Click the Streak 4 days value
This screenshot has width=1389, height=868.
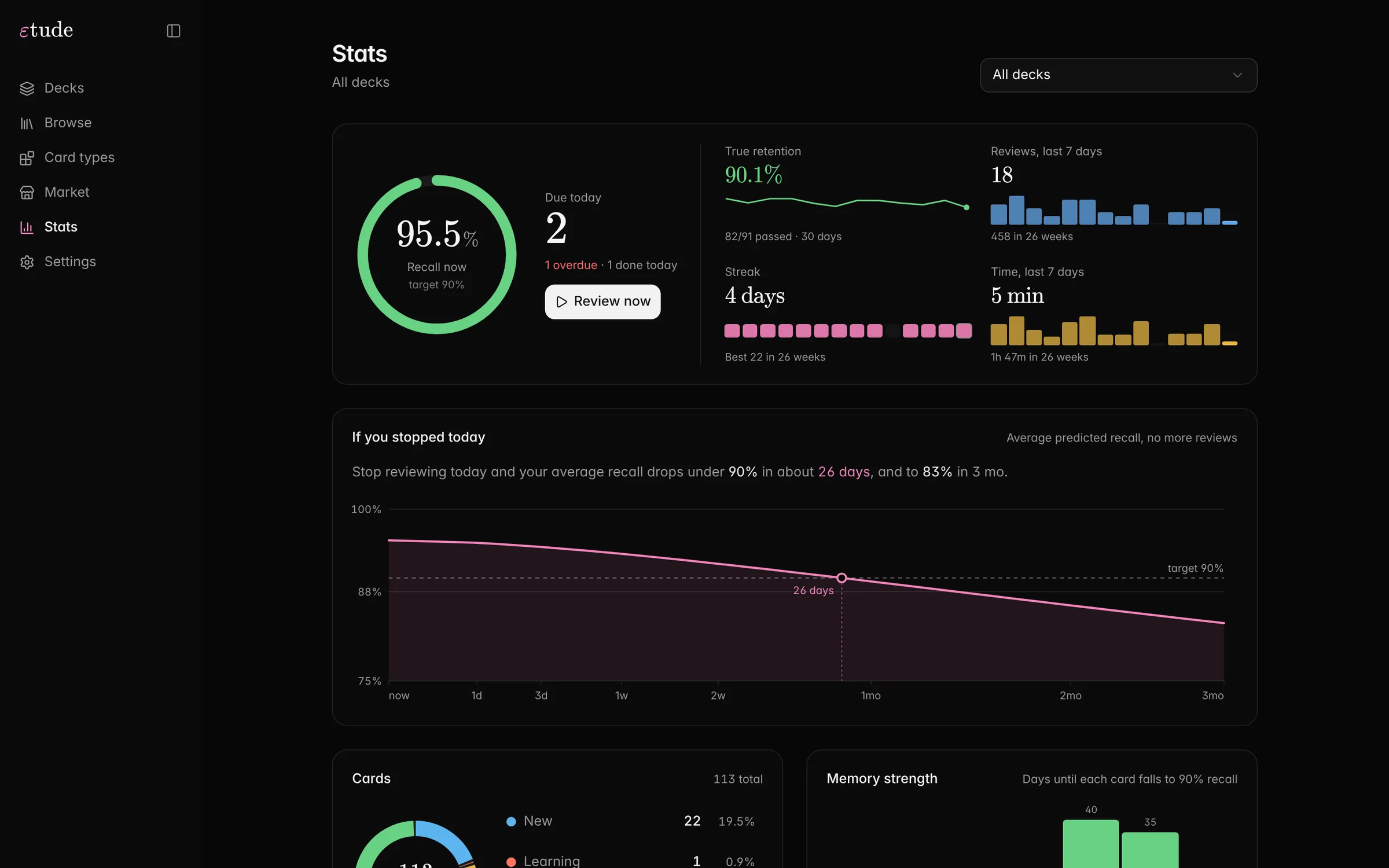coord(755,296)
